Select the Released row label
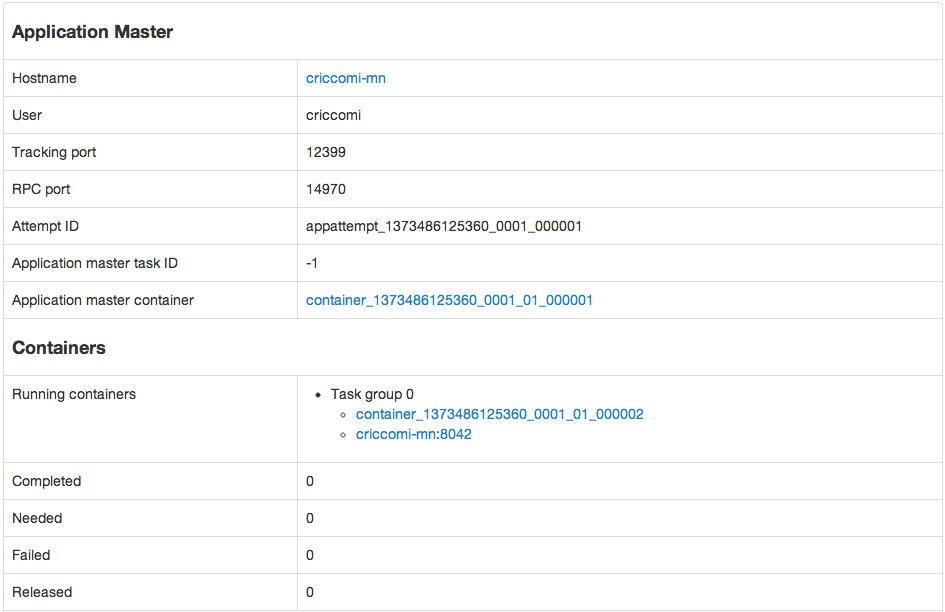Screen dimensions: 945x612 42,592
